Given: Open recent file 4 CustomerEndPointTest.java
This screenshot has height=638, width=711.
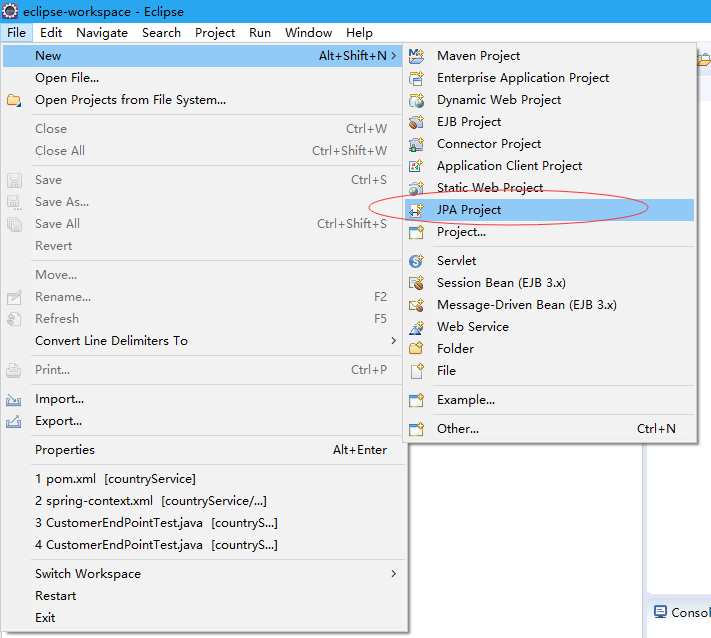Looking at the screenshot, I should tap(202, 545).
